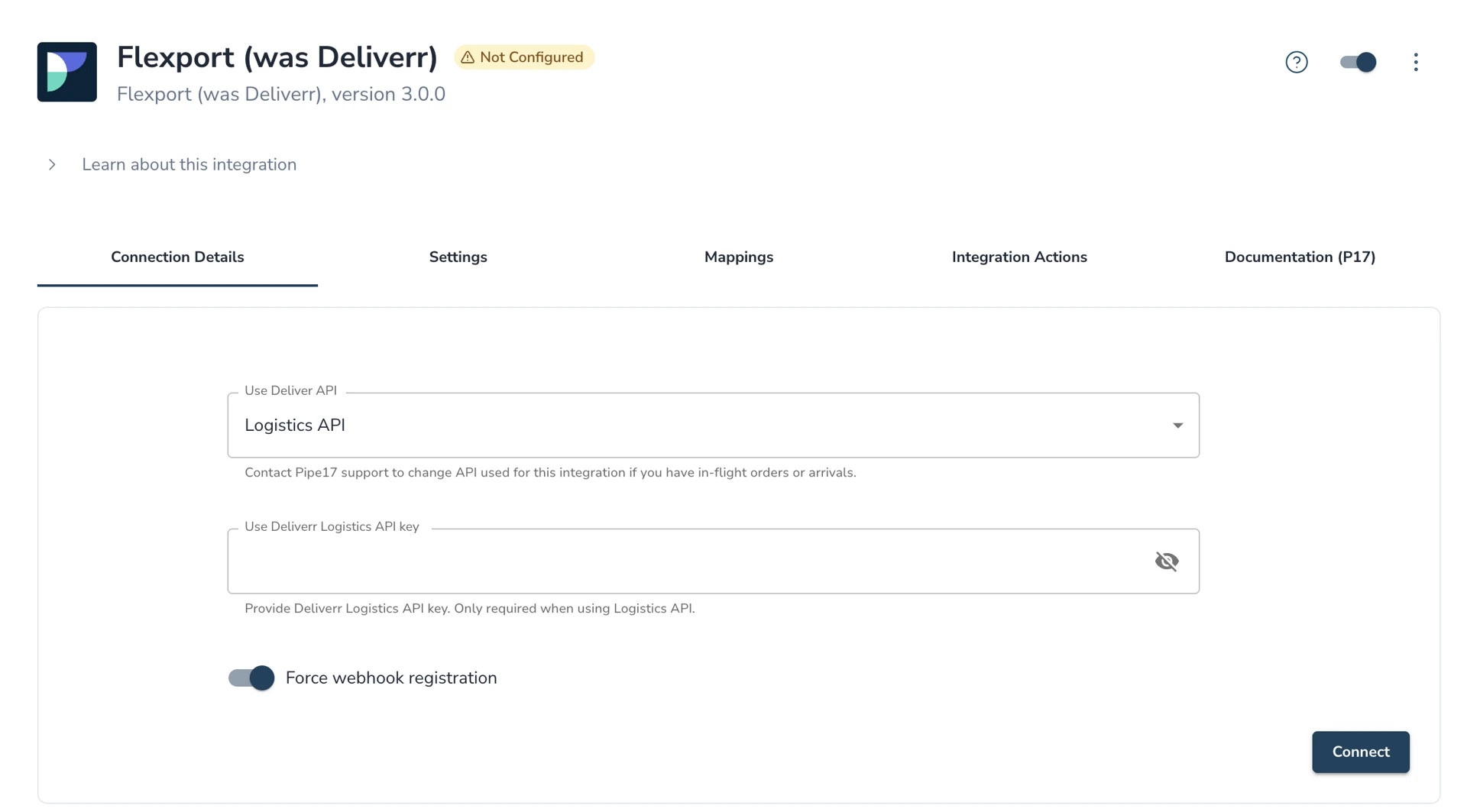The width and height of the screenshot is (1467, 812).
Task: Open the Documentation (P17) tab
Action: click(x=1300, y=257)
